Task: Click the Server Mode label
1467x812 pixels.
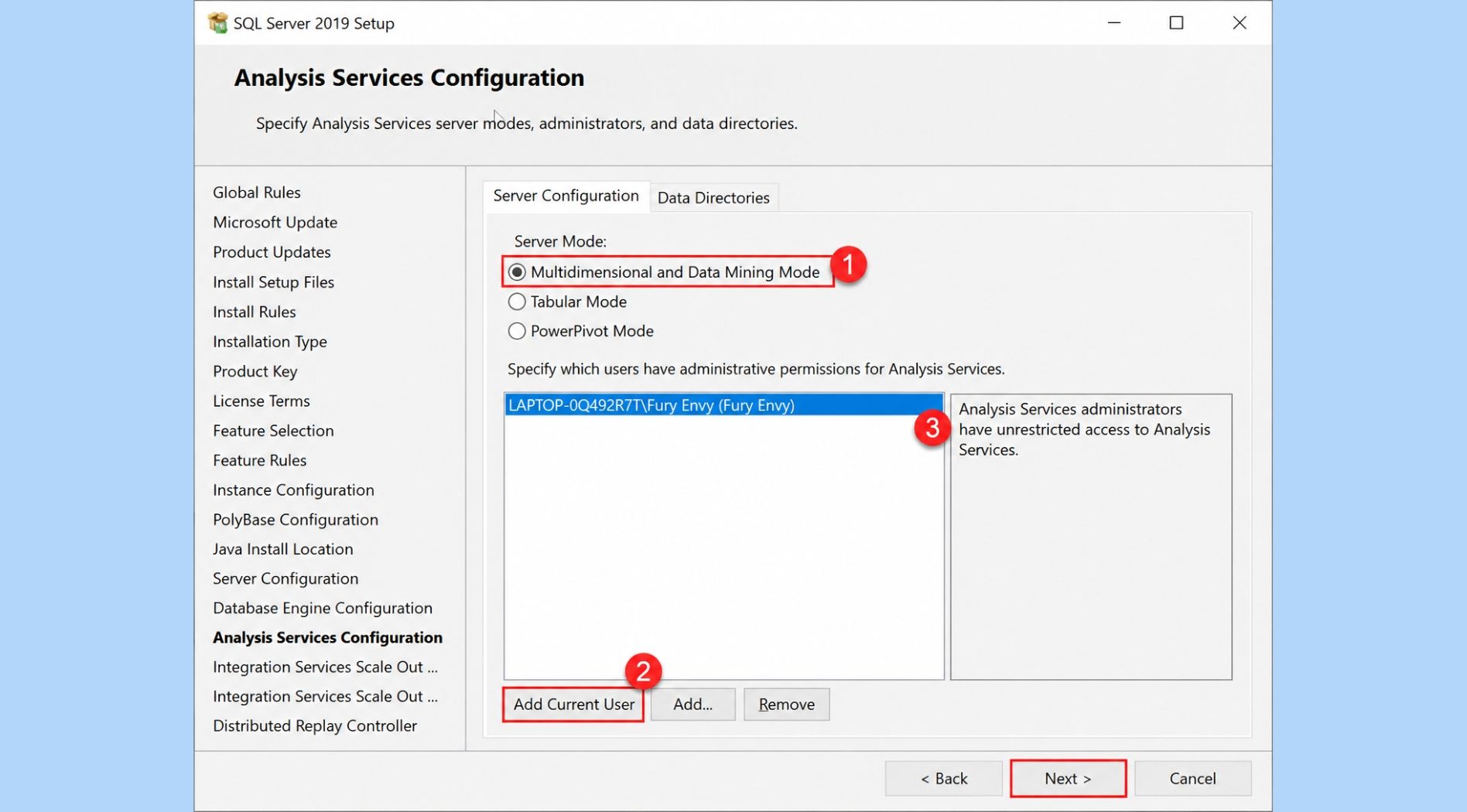Action: pyautogui.click(x=560, y=241)
